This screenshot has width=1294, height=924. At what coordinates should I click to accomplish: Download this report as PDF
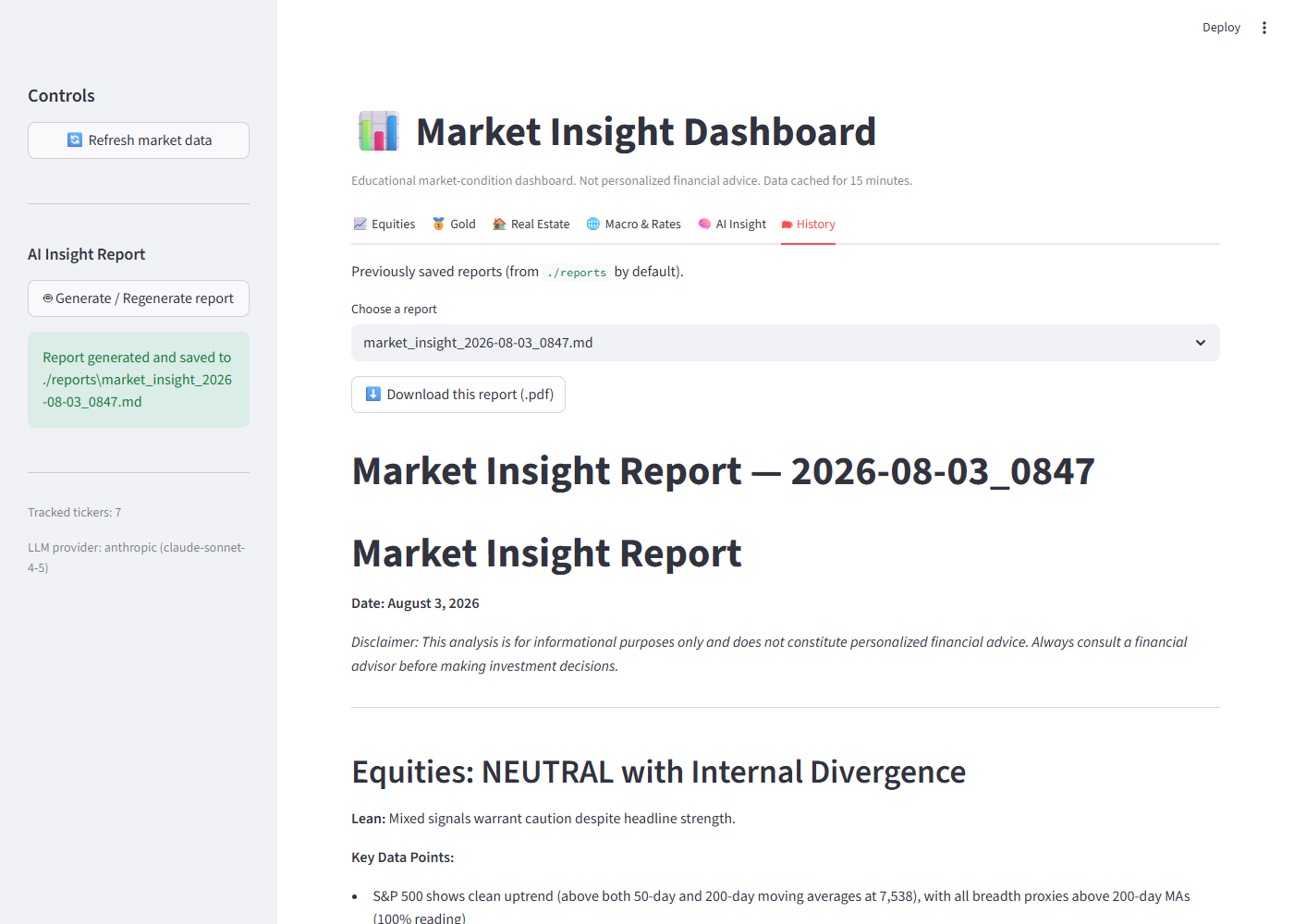(x=458, y=395)
